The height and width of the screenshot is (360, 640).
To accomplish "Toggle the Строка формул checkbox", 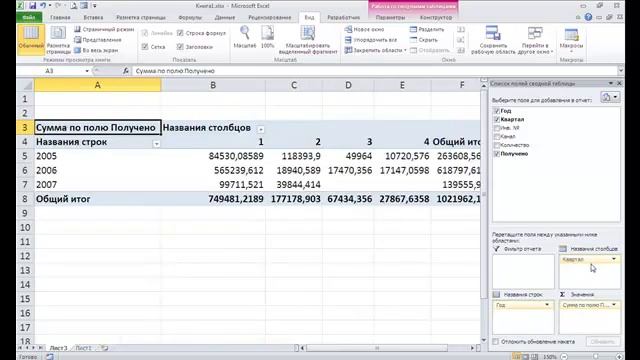I will click(180, 33).
